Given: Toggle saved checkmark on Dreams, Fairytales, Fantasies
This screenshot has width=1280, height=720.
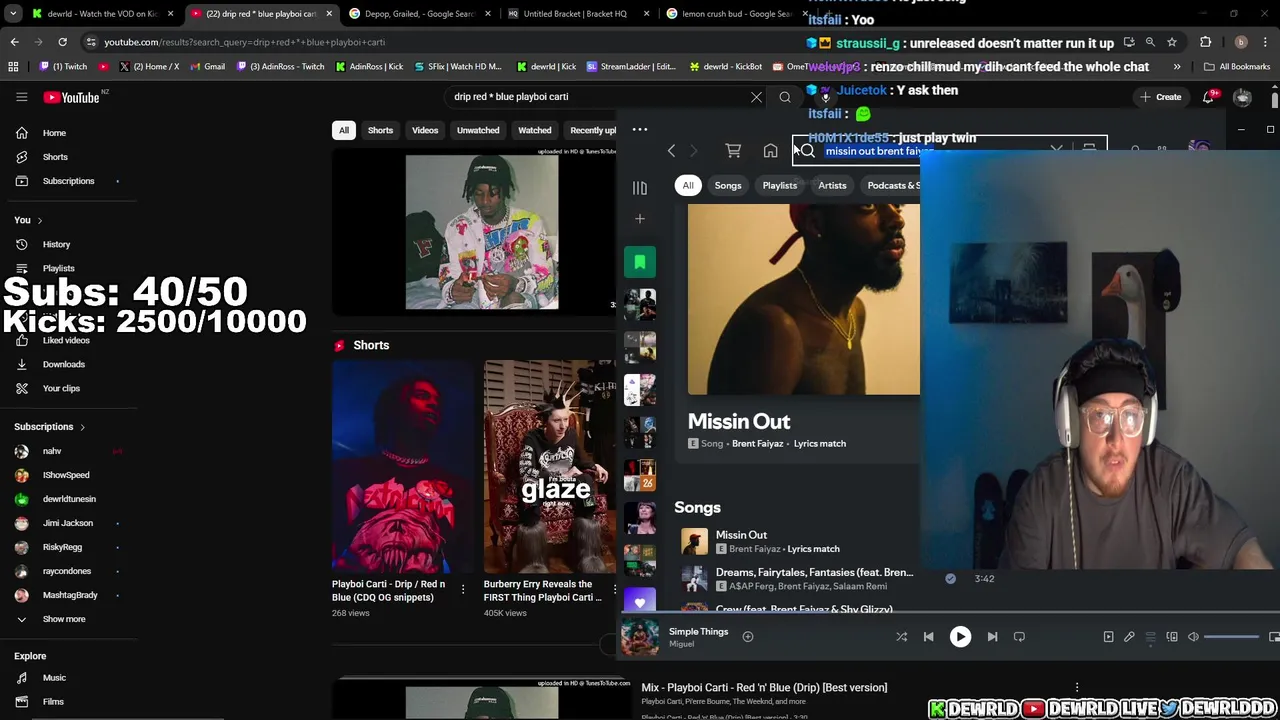Looking at the screenshot, I should [x=950, y=579].
